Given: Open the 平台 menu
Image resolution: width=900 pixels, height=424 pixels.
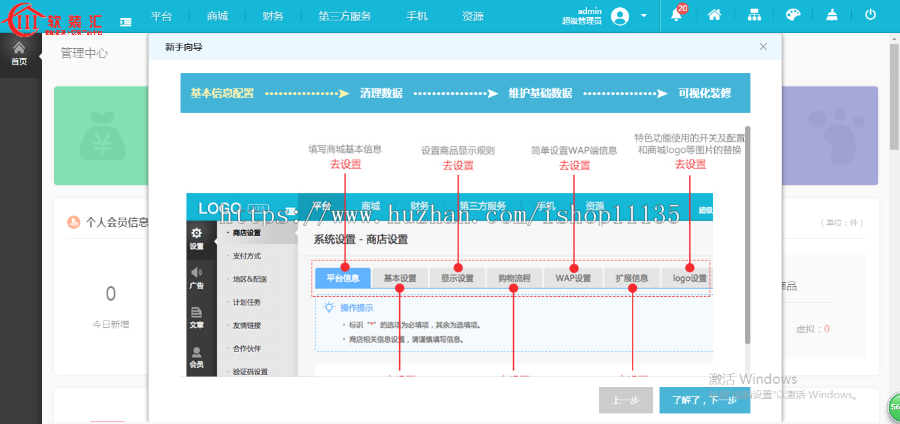Looking at the screenshot, I should tap(162, 17).
